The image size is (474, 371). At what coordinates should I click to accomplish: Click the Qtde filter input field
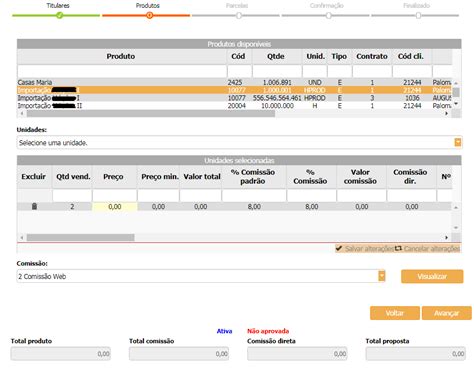click(x=277, y=71)
